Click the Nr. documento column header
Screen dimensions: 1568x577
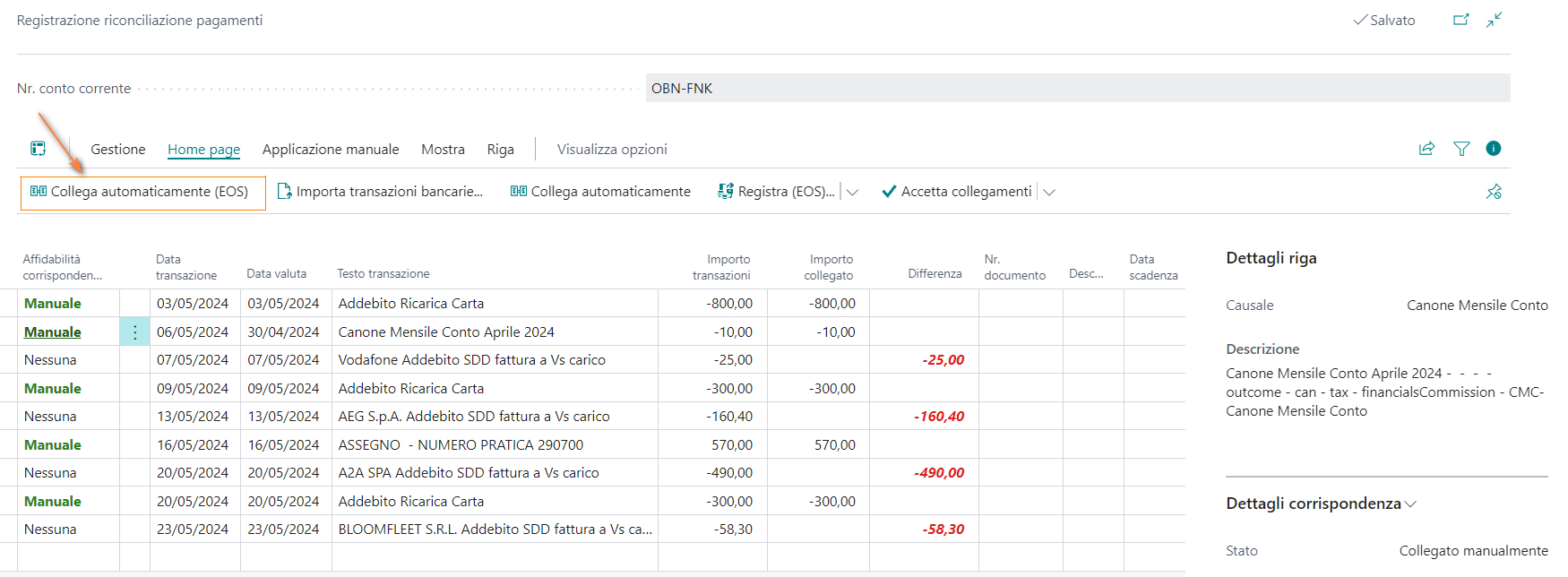click(x=1014, y=267)
